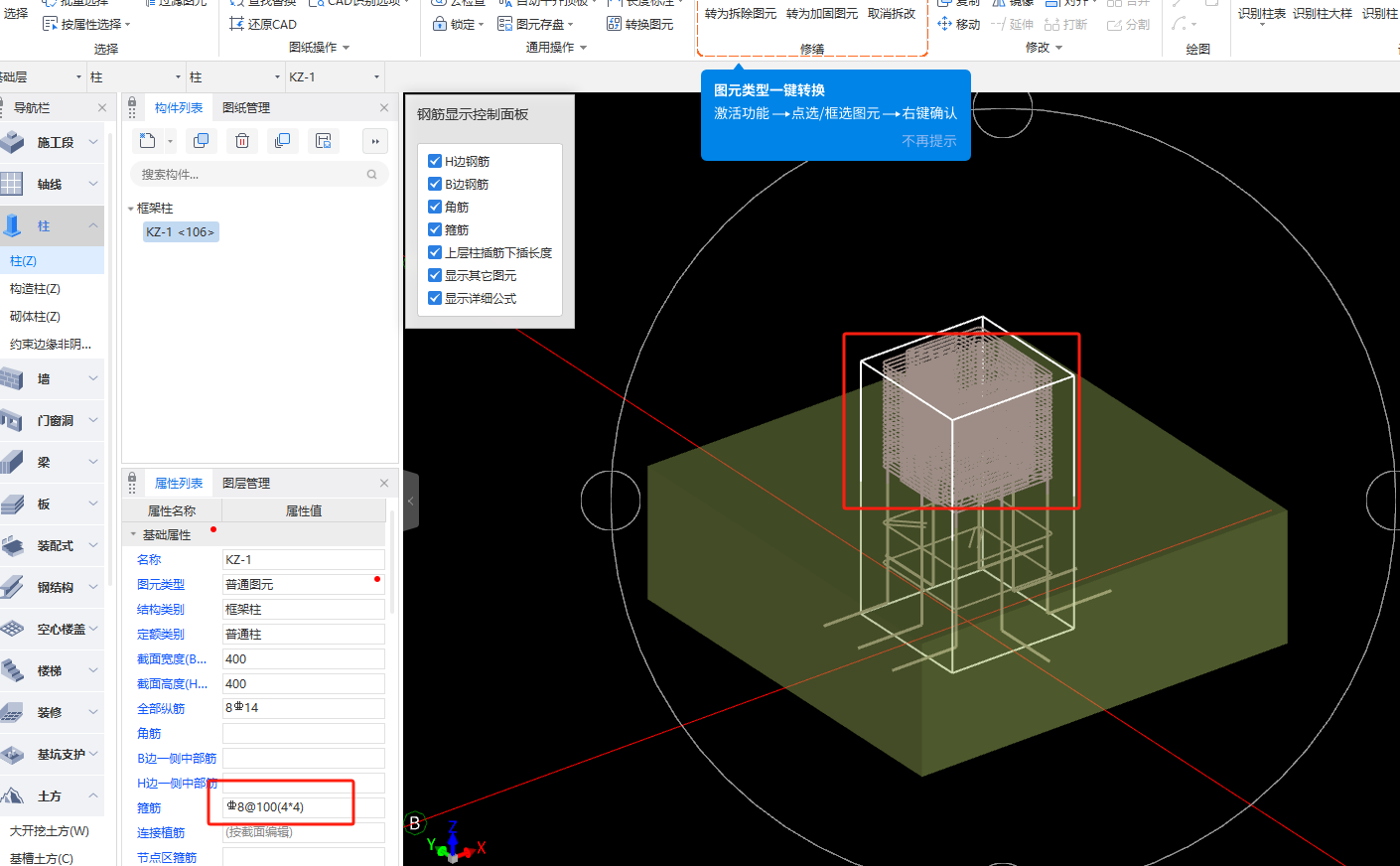Close the navigation bar panel
The image size is (1400, 866).
[x=102, y=107]
